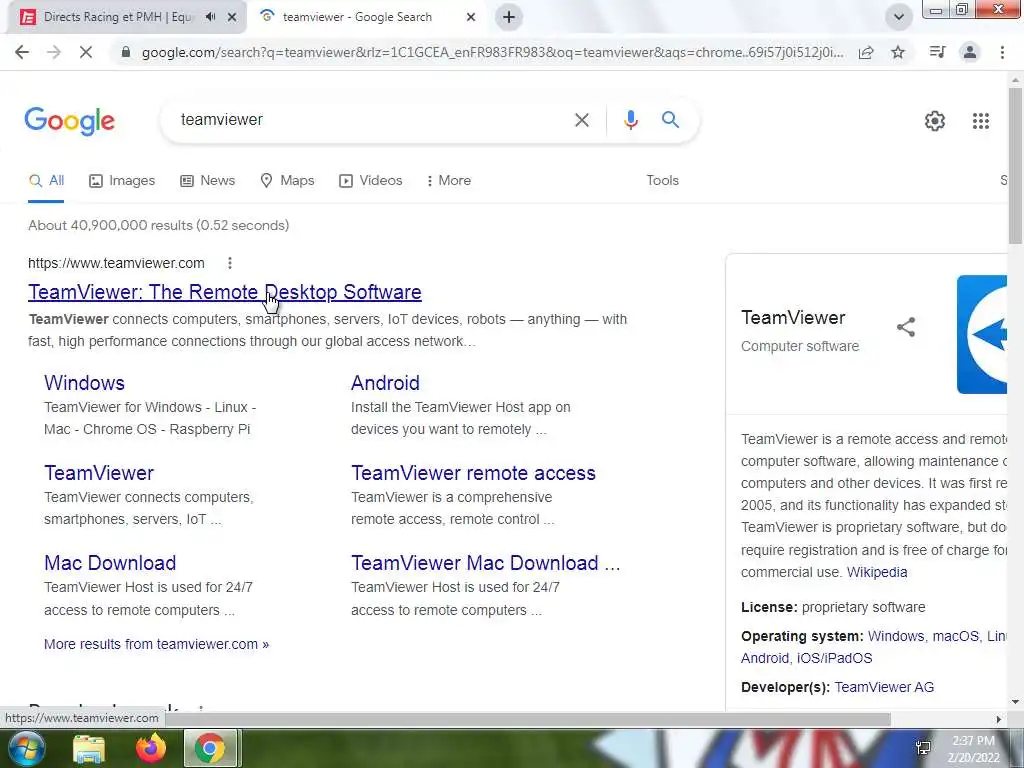Click the Windows operating system link
The image size is (1024, 768).
coord(896,637)
